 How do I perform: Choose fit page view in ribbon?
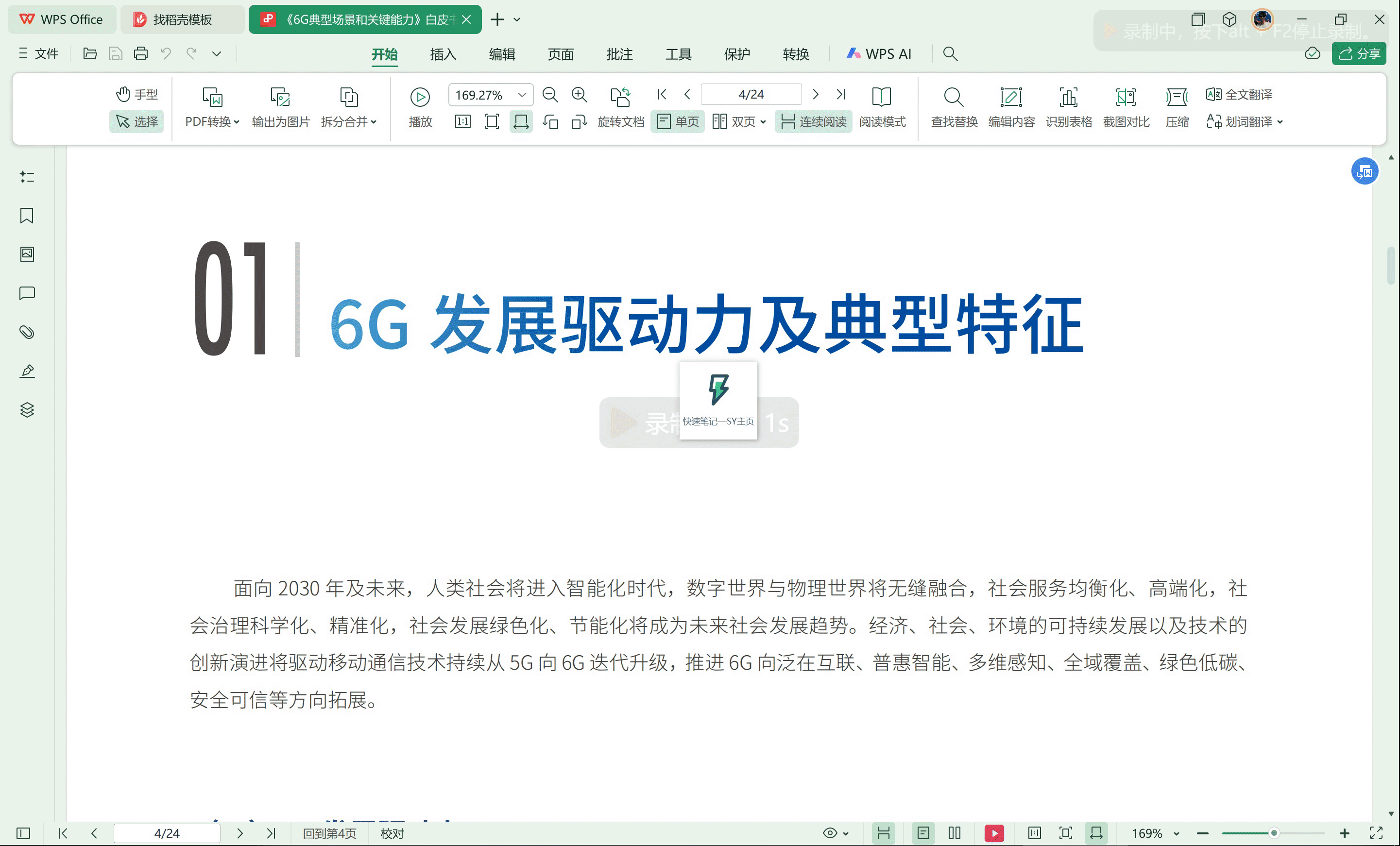492,121
